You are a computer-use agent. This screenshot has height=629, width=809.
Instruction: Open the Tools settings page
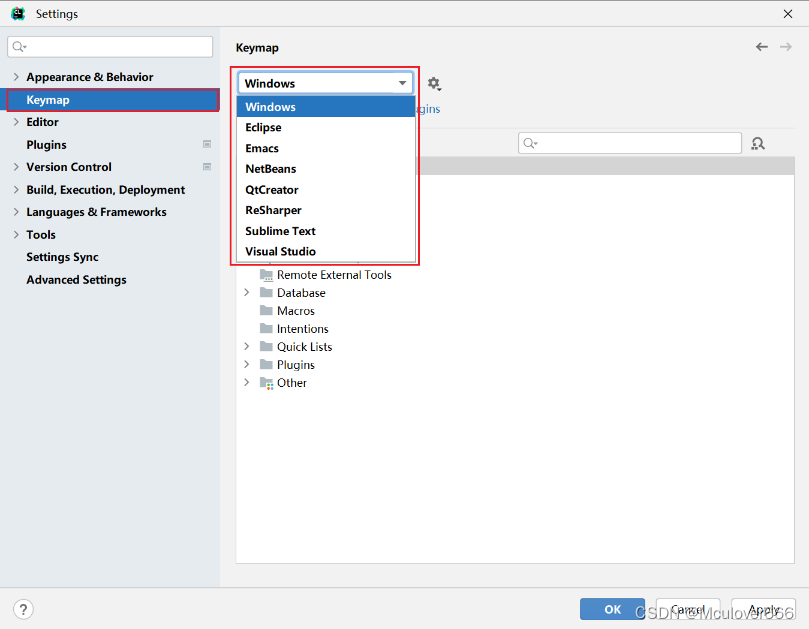point(41,235)
